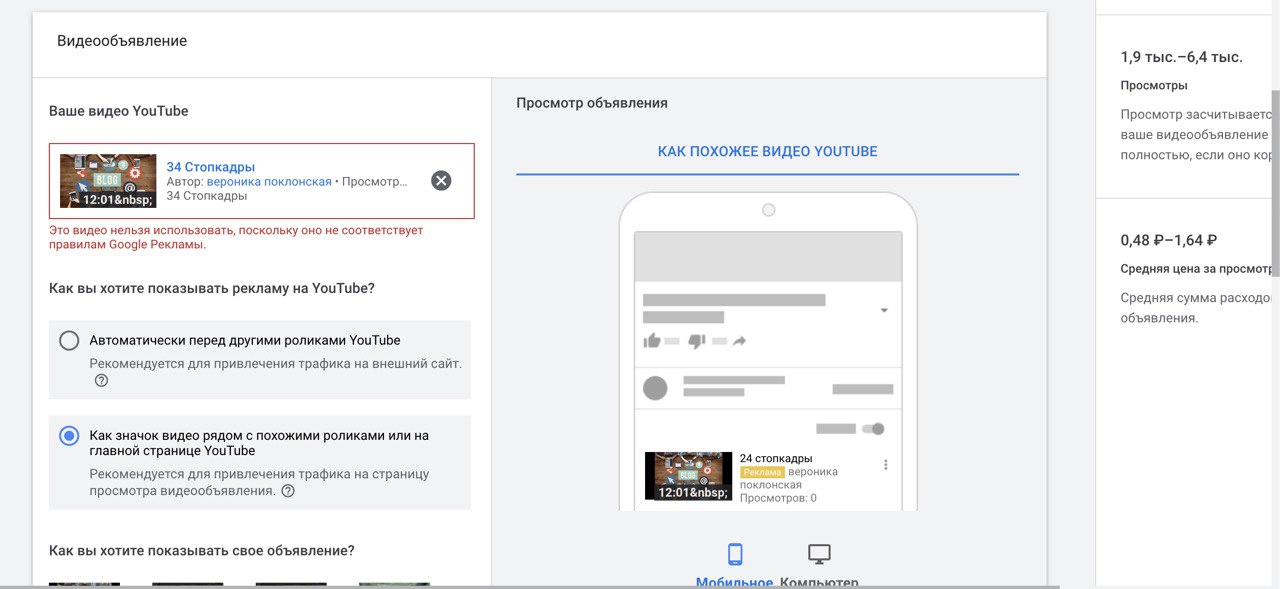Click views estimate '1,9 тыс.–6,4 тыс.'
Image resolution: width=1280 pixels, height=589 pixels.
1182,57
